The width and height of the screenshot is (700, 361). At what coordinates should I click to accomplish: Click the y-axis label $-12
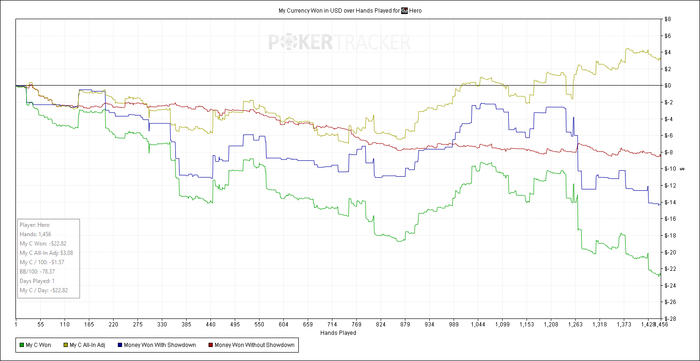(670, 185)
